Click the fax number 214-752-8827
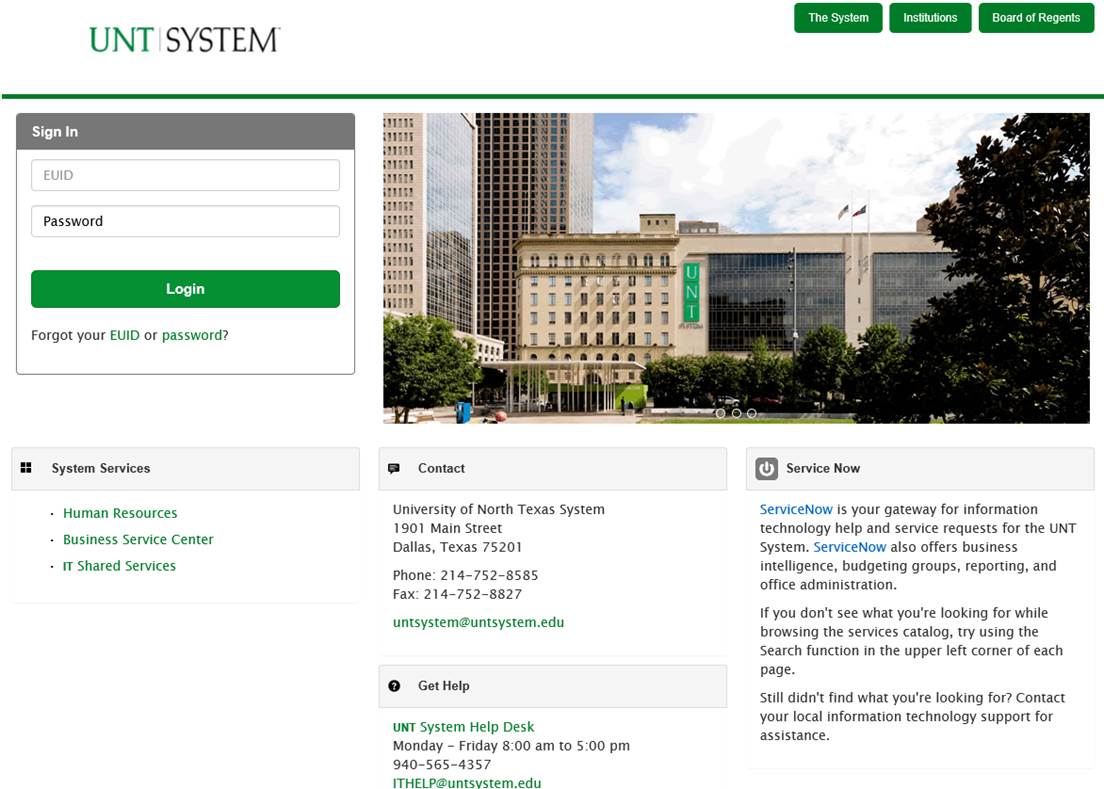 pos(472,594)
